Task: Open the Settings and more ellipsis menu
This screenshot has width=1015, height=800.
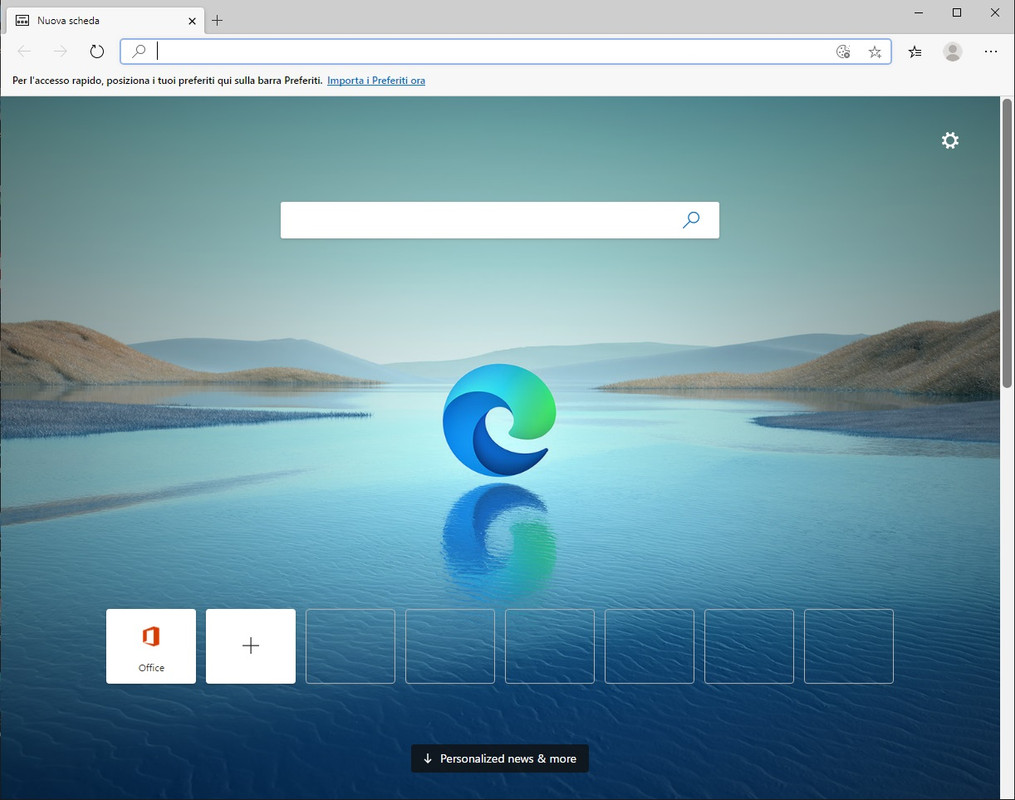Action: [990, 52]
